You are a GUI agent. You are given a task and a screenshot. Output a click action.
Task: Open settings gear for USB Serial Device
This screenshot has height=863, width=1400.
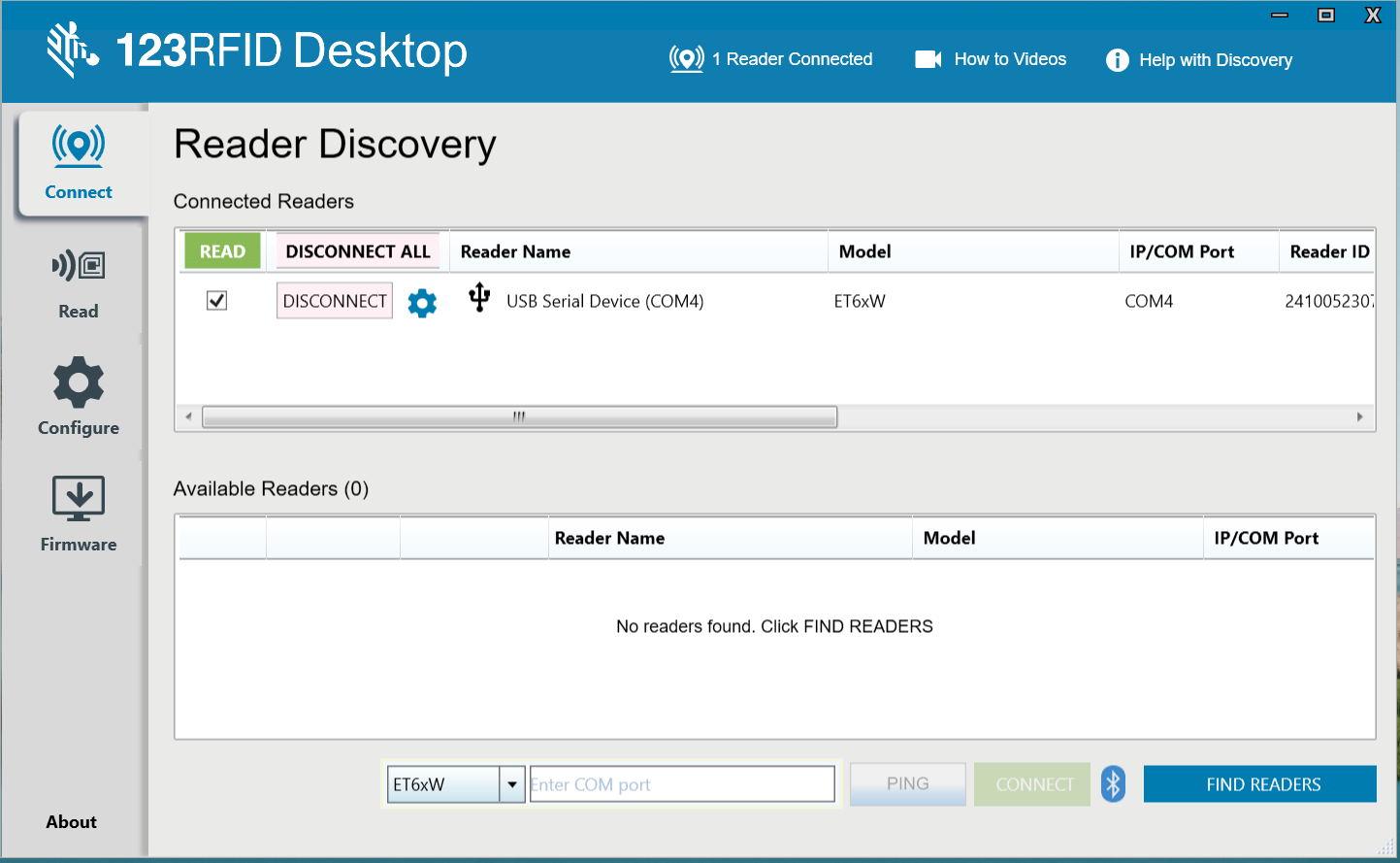pos(422,303)
